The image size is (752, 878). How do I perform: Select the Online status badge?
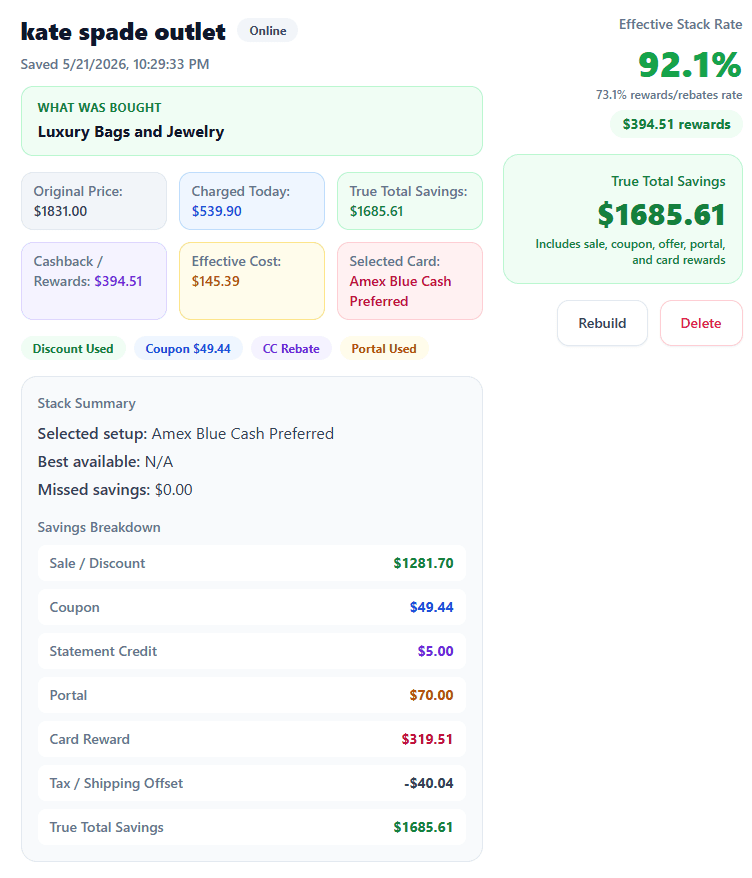coord(268,31)
